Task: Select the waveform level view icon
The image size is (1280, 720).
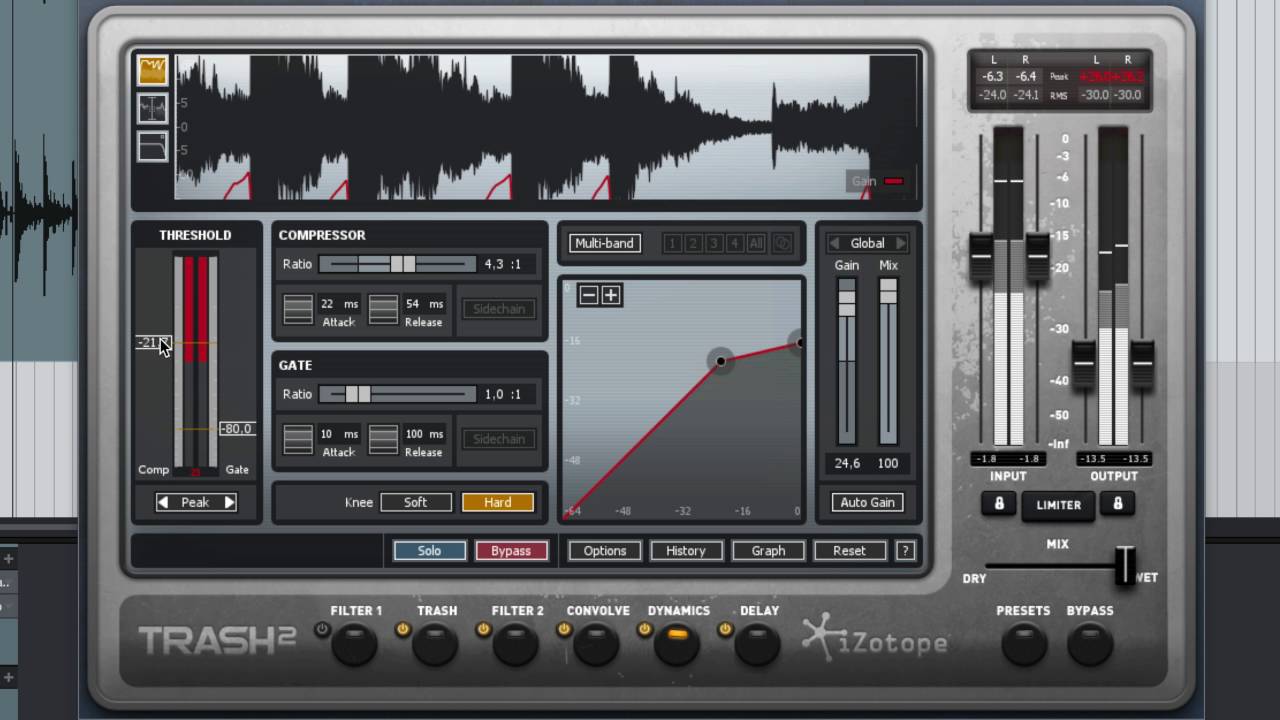Action: (x=152, y=108)
